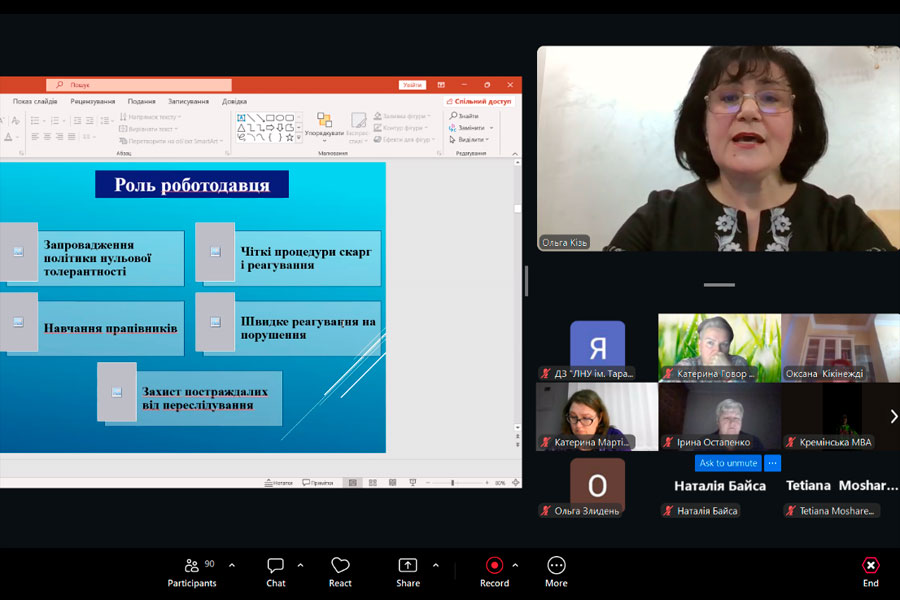Expand Chat options caret
The height and width of the screenshot is (600, 900).
click(x=300, y=566)
